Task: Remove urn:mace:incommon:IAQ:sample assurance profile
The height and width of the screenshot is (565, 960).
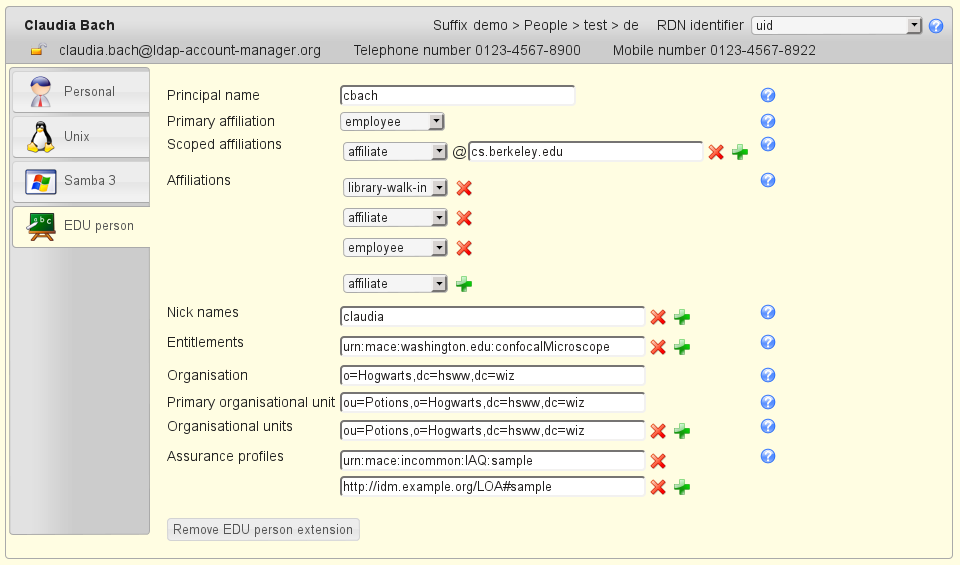Action: click(x=658, y=461)
